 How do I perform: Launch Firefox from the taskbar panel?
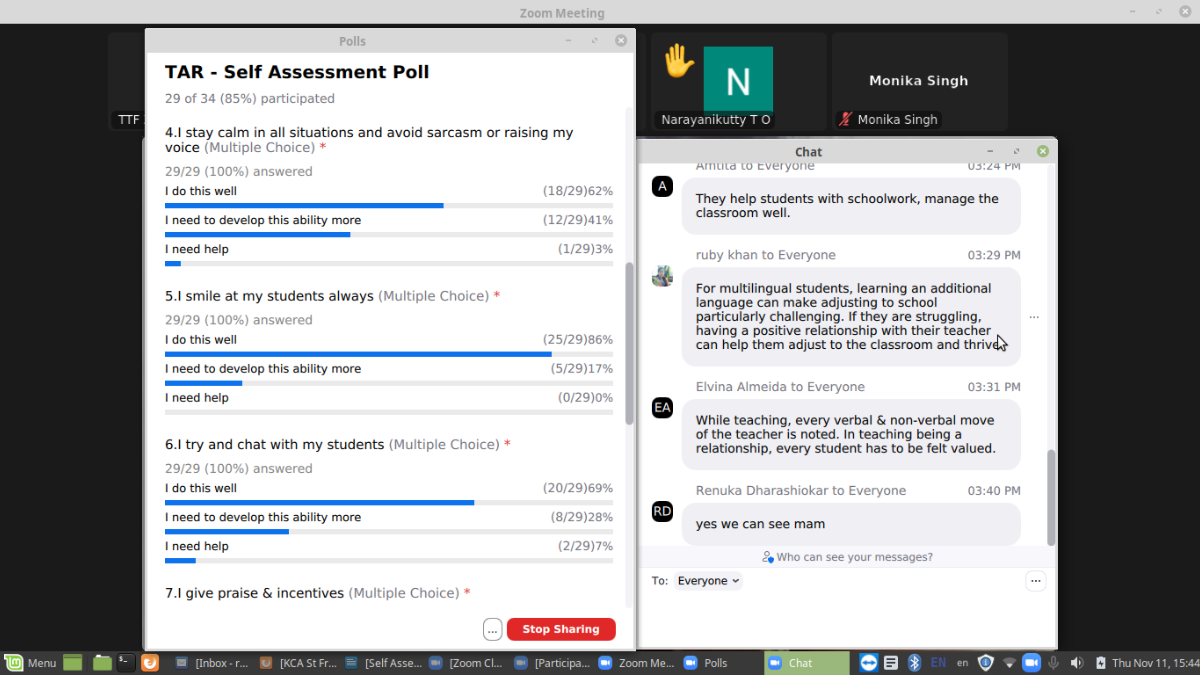[150, 662]
